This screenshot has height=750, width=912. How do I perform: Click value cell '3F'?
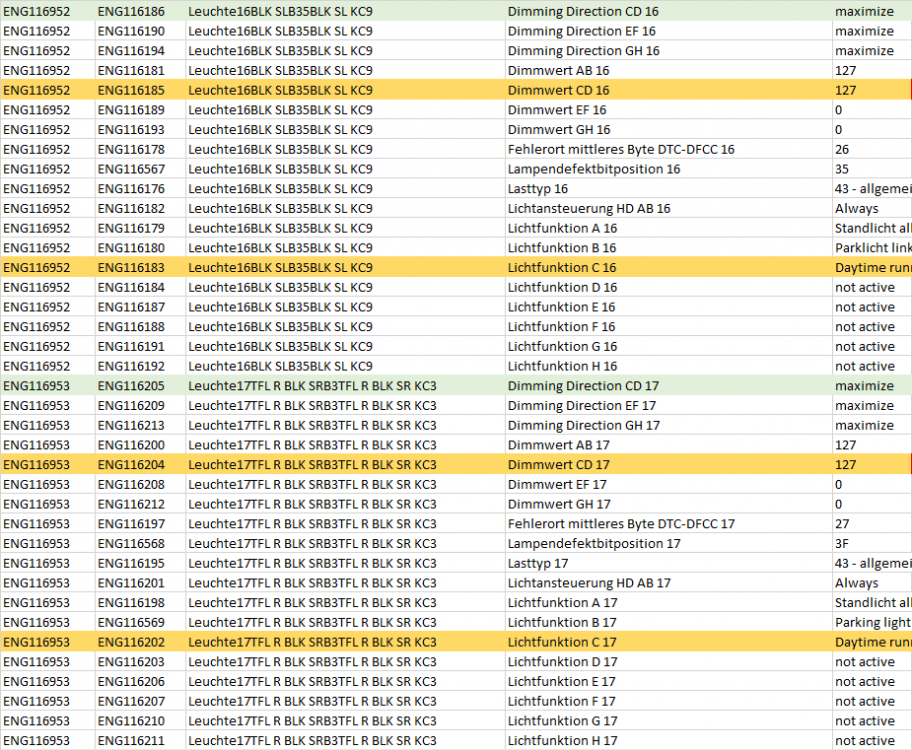pyautogui.click(x=872, y=544)
